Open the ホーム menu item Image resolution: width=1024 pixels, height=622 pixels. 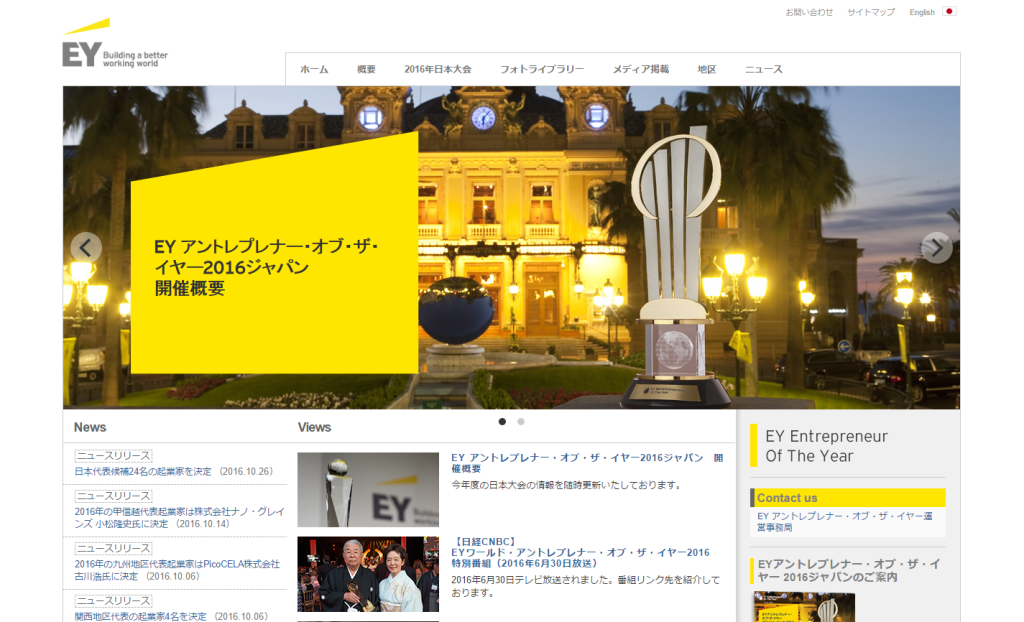pyautogui.click(x=314, y=69)
